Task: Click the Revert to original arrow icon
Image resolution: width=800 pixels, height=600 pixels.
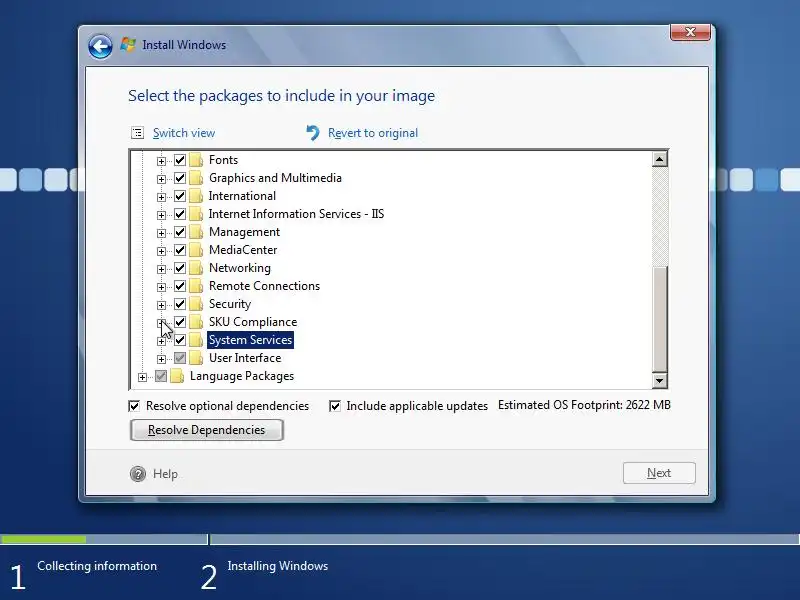Action: tap(313, 133)
